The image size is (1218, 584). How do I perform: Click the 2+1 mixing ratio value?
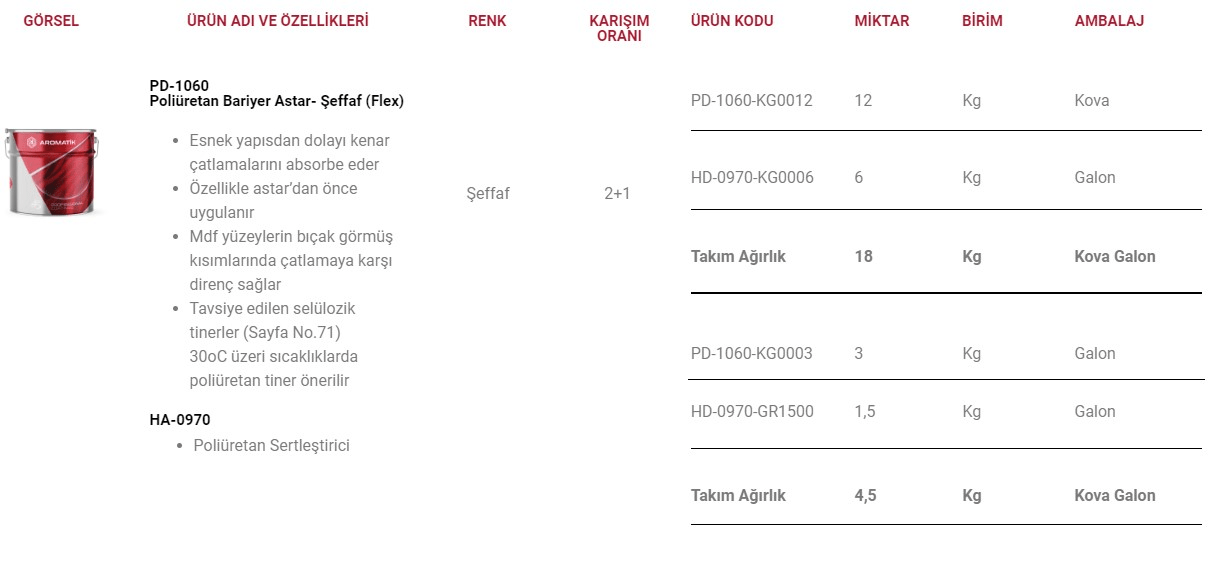[617, 193]
